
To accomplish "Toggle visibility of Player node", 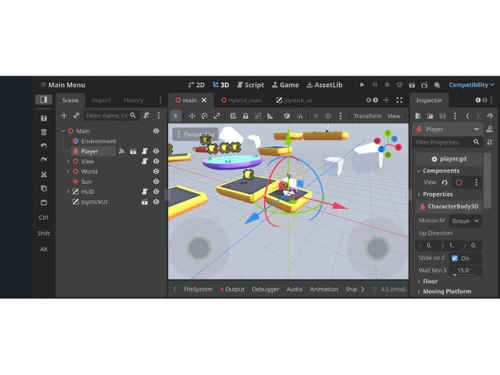I will tap(156, 151).
